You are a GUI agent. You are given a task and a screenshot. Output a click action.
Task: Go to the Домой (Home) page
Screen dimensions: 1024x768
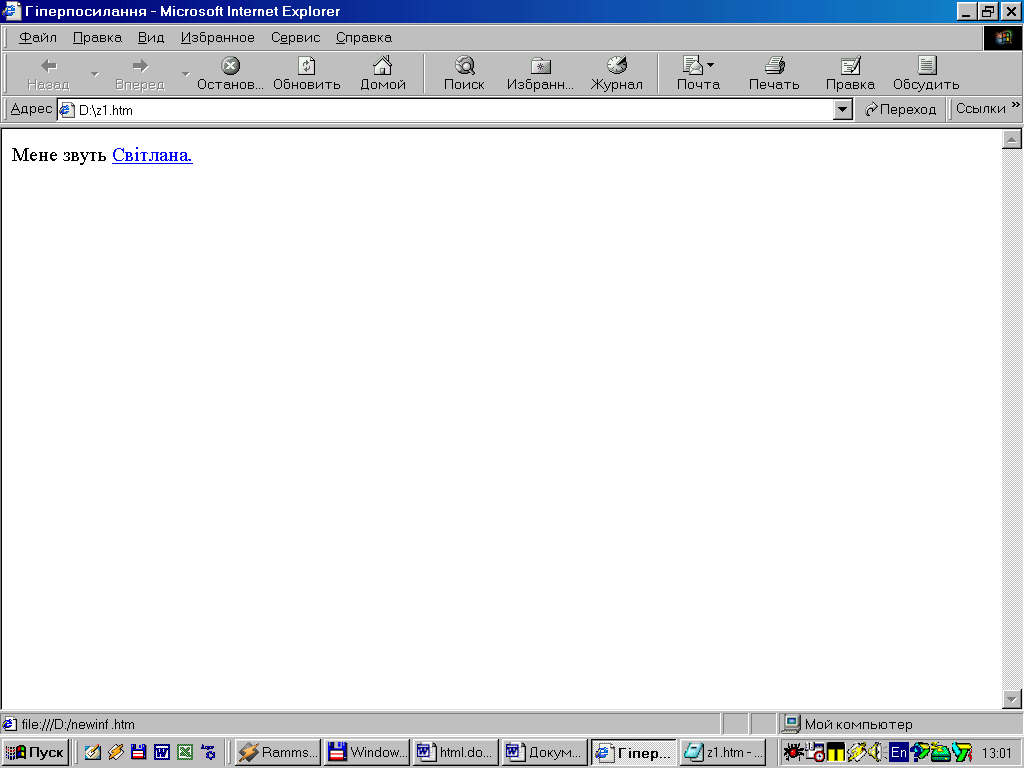[383, 74]
